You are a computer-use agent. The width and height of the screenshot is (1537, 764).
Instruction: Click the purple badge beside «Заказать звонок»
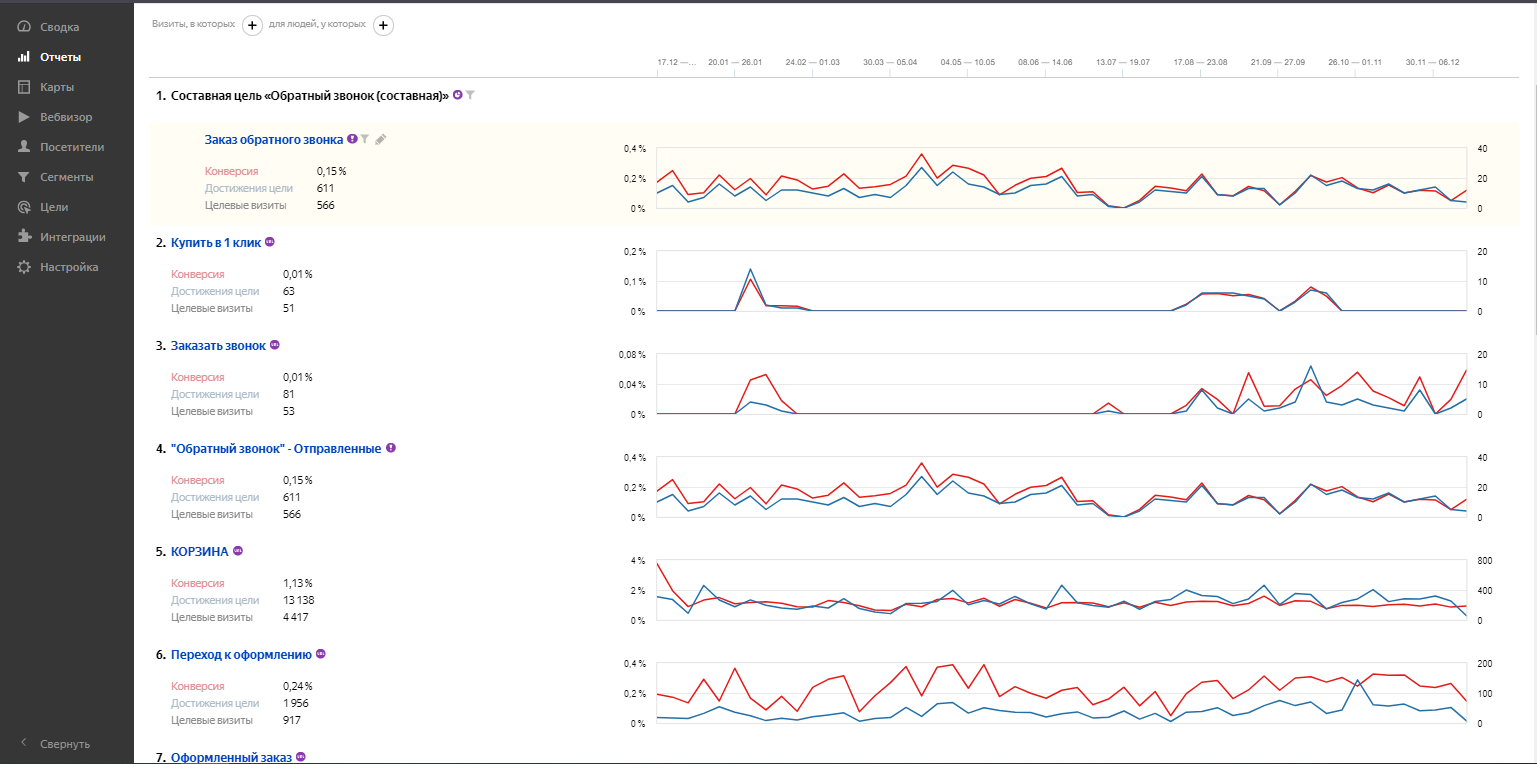click(275, 345)
